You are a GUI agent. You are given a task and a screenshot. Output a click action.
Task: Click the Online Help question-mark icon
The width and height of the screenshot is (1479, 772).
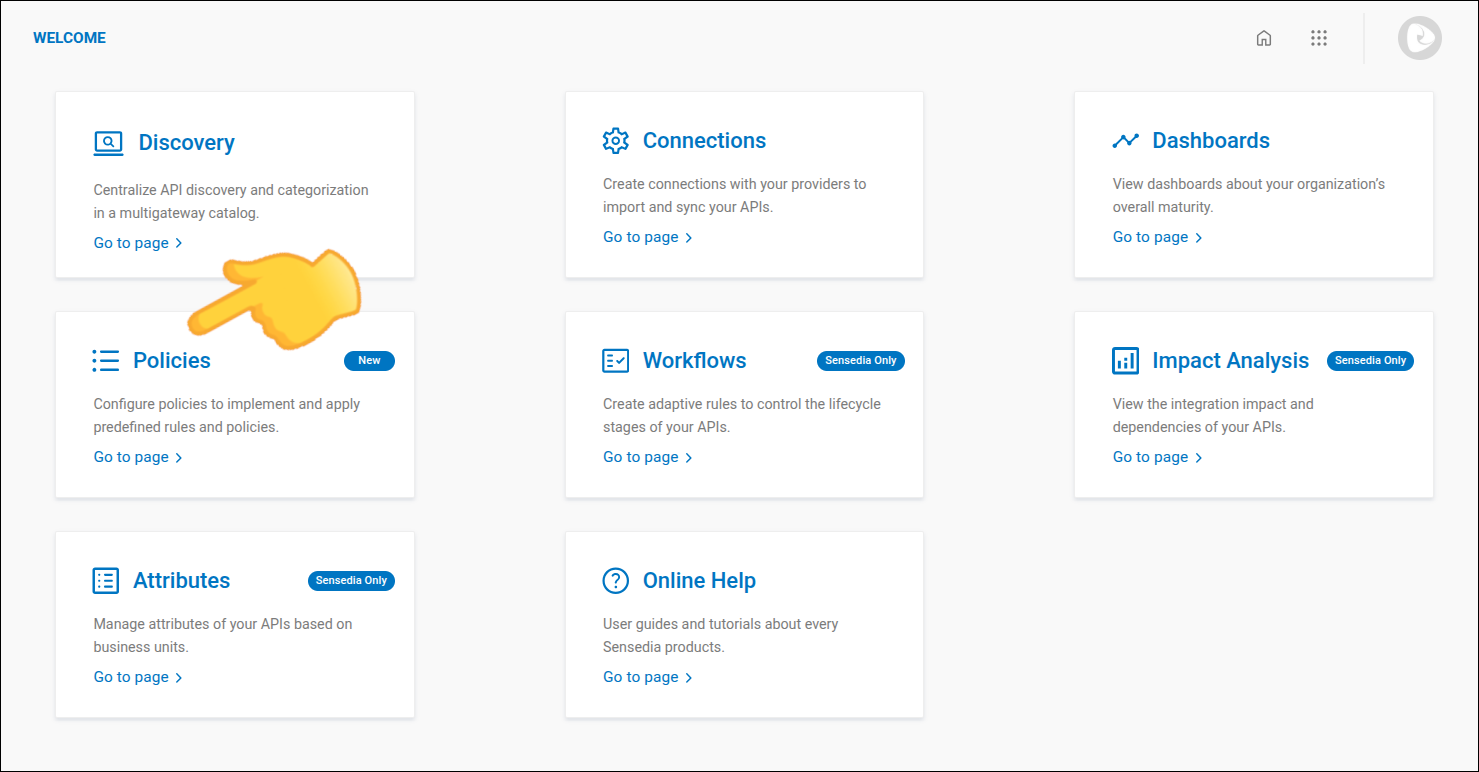point(616,580)
